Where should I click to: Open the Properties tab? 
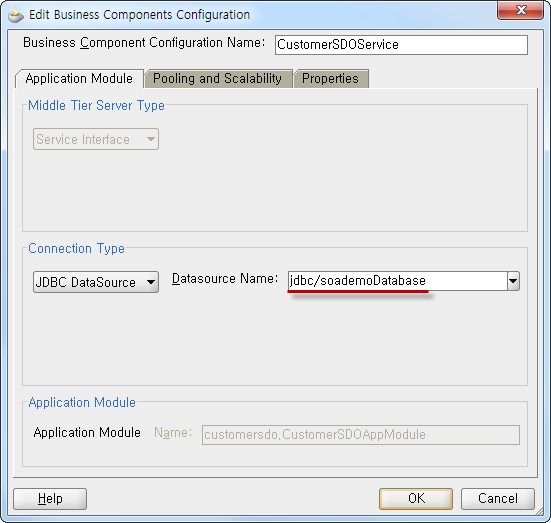pyautogui.click(x=331, y=78)
